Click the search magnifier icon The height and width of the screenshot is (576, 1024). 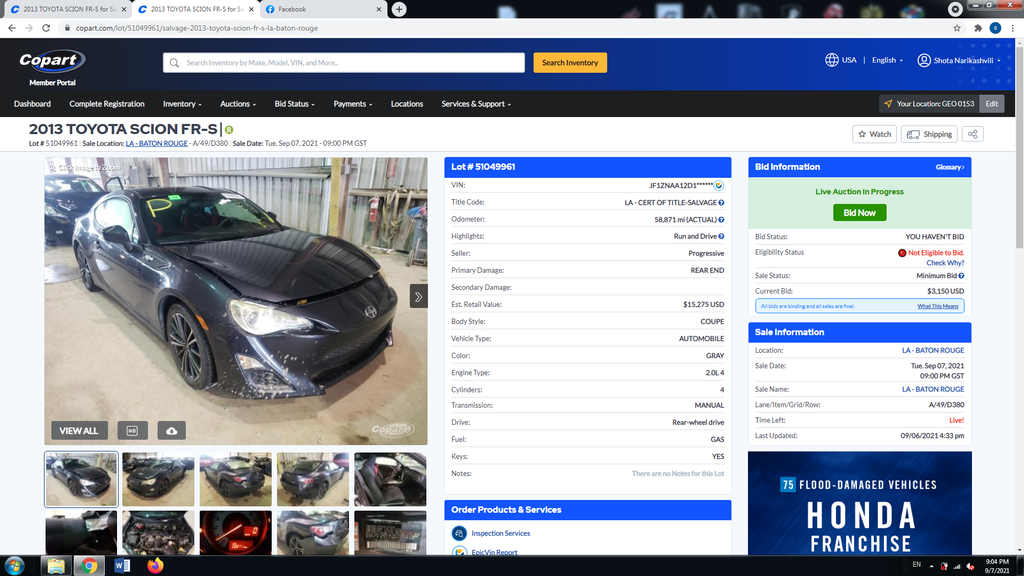174,63
